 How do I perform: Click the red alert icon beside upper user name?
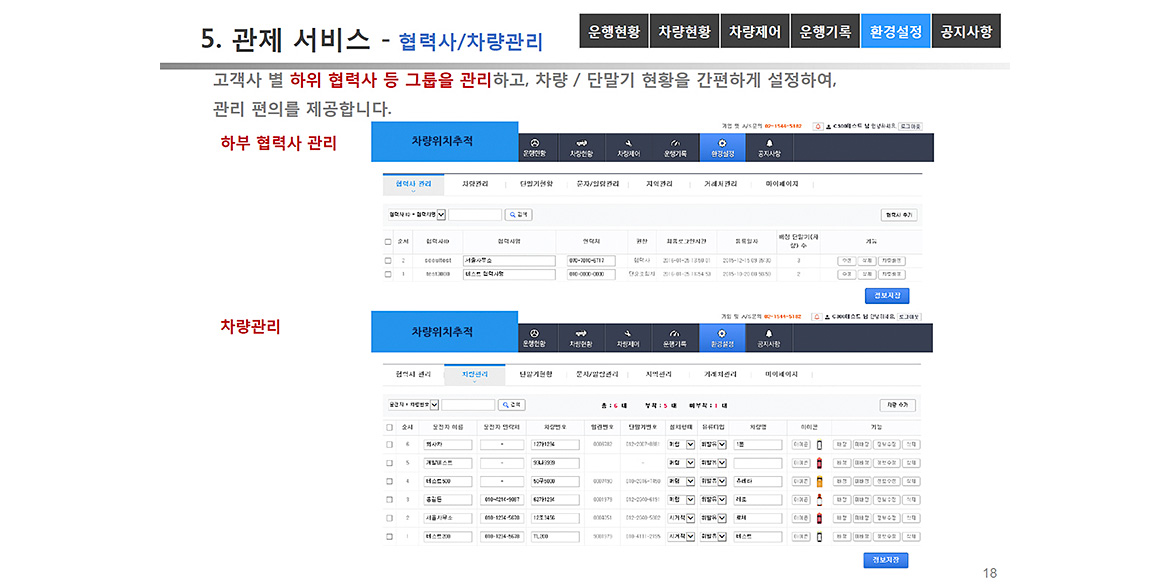[x=817, y=126]
